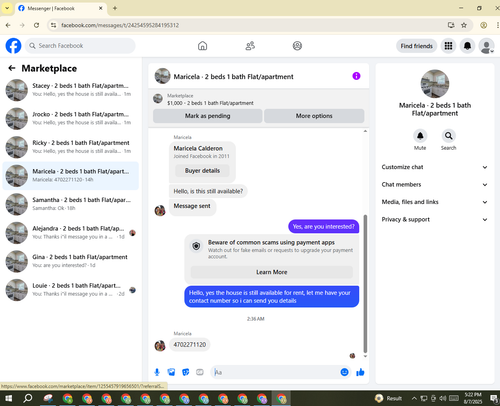Viewport: 500px width, 406px height.
Task: Mute the conversation bell icon
Action: pos(420,136)
